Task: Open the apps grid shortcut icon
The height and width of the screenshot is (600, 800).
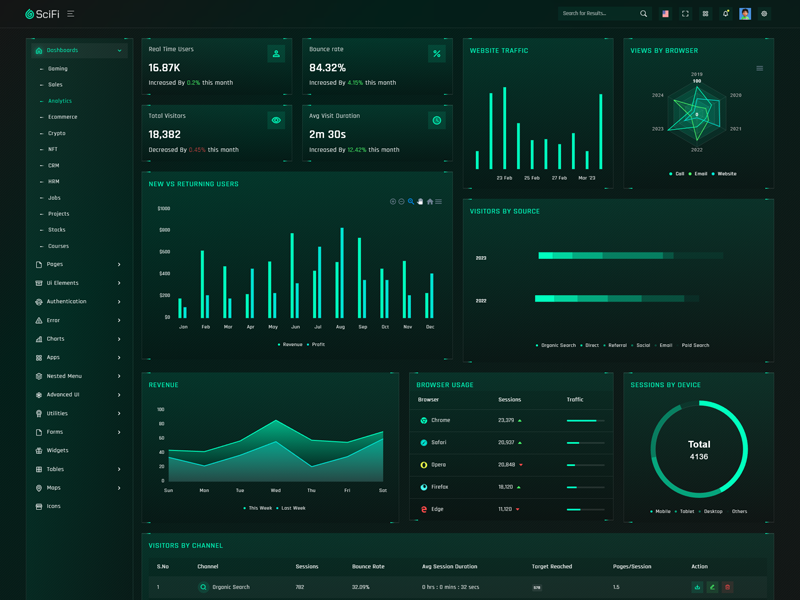Action: (705, 14)
